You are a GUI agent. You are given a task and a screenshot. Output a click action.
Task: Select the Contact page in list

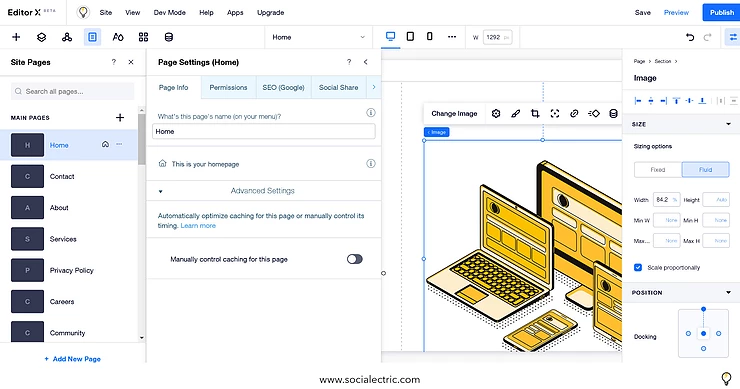click(69, 176)
